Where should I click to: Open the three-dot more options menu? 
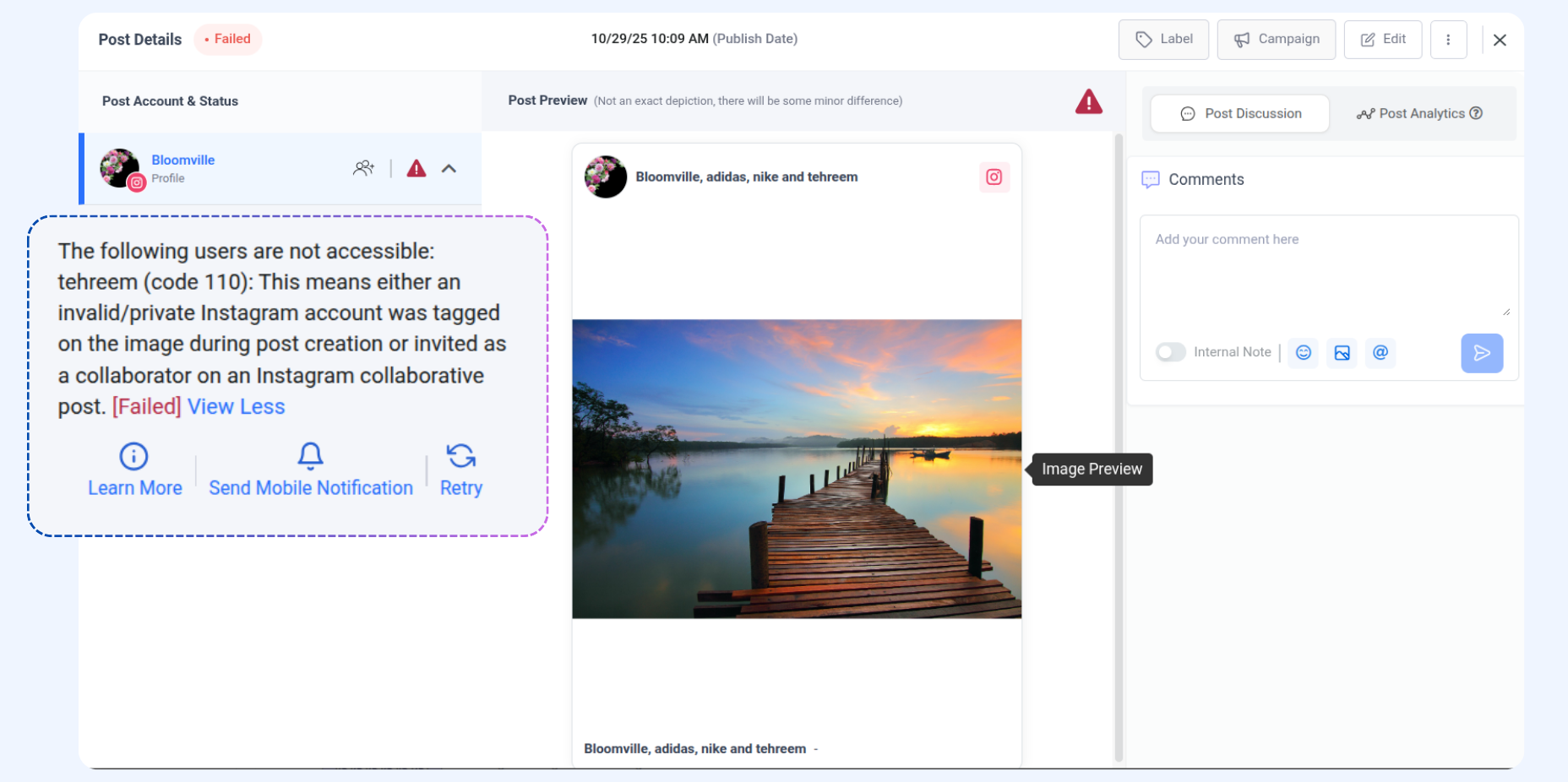pyautogui.click(x=1448, y=40)
